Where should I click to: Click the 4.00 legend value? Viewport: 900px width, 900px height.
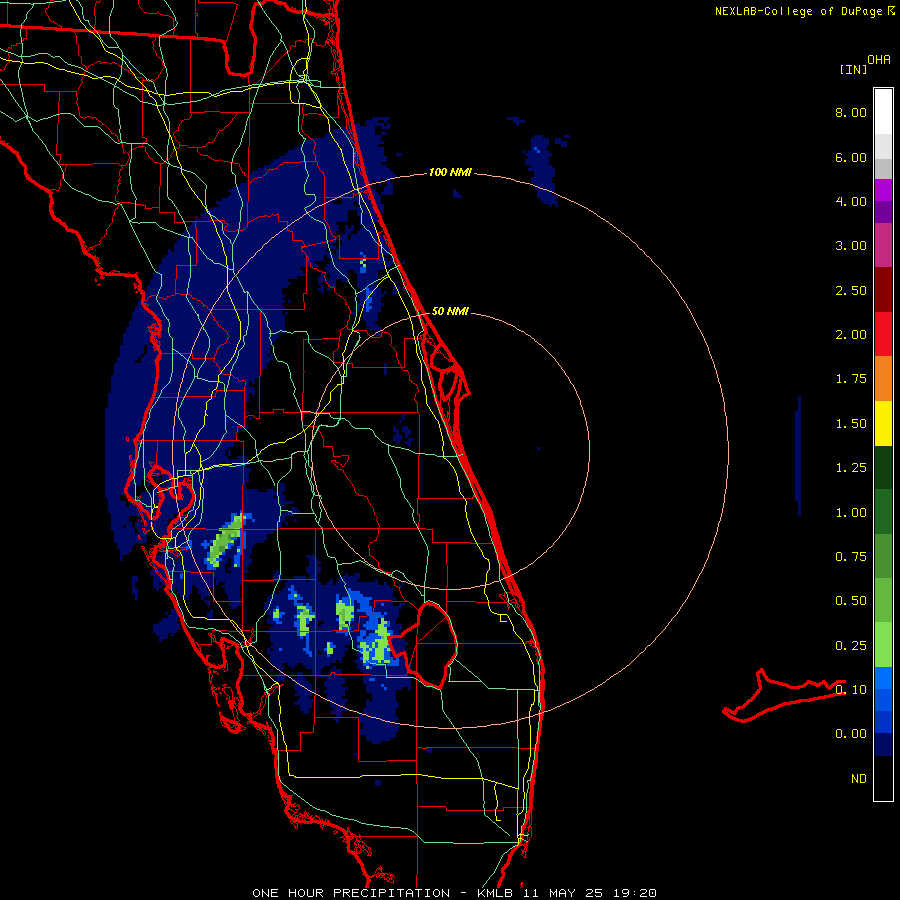click(851, 201)
